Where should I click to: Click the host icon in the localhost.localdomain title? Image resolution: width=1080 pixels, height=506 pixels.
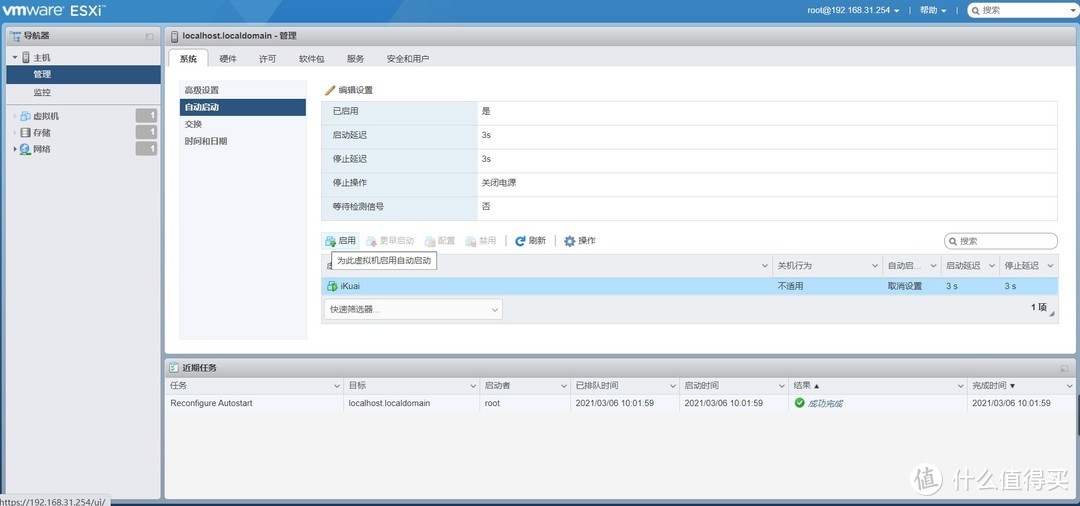[175, 36]
